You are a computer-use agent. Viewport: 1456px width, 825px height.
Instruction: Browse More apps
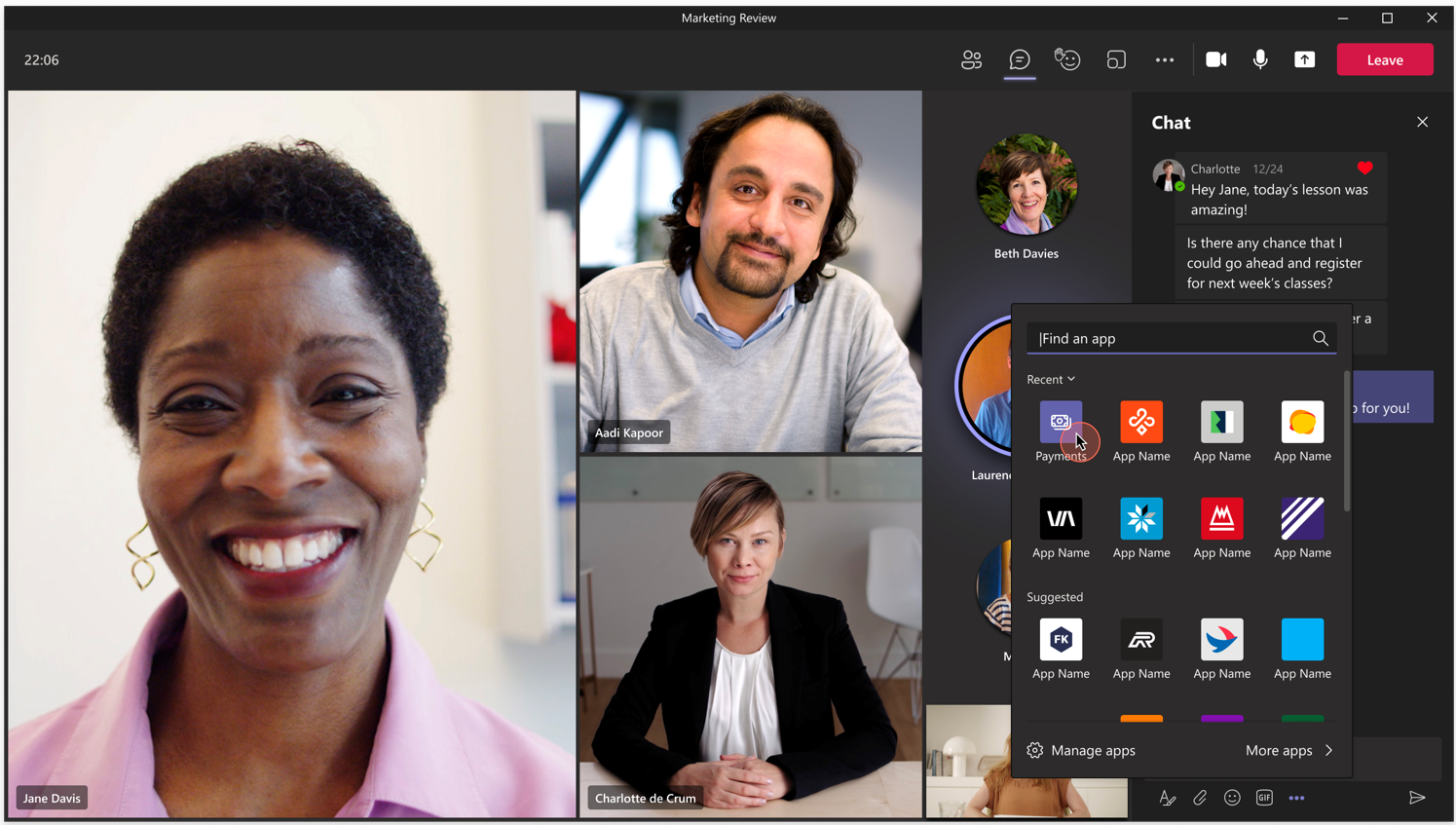click(1288, 750)
